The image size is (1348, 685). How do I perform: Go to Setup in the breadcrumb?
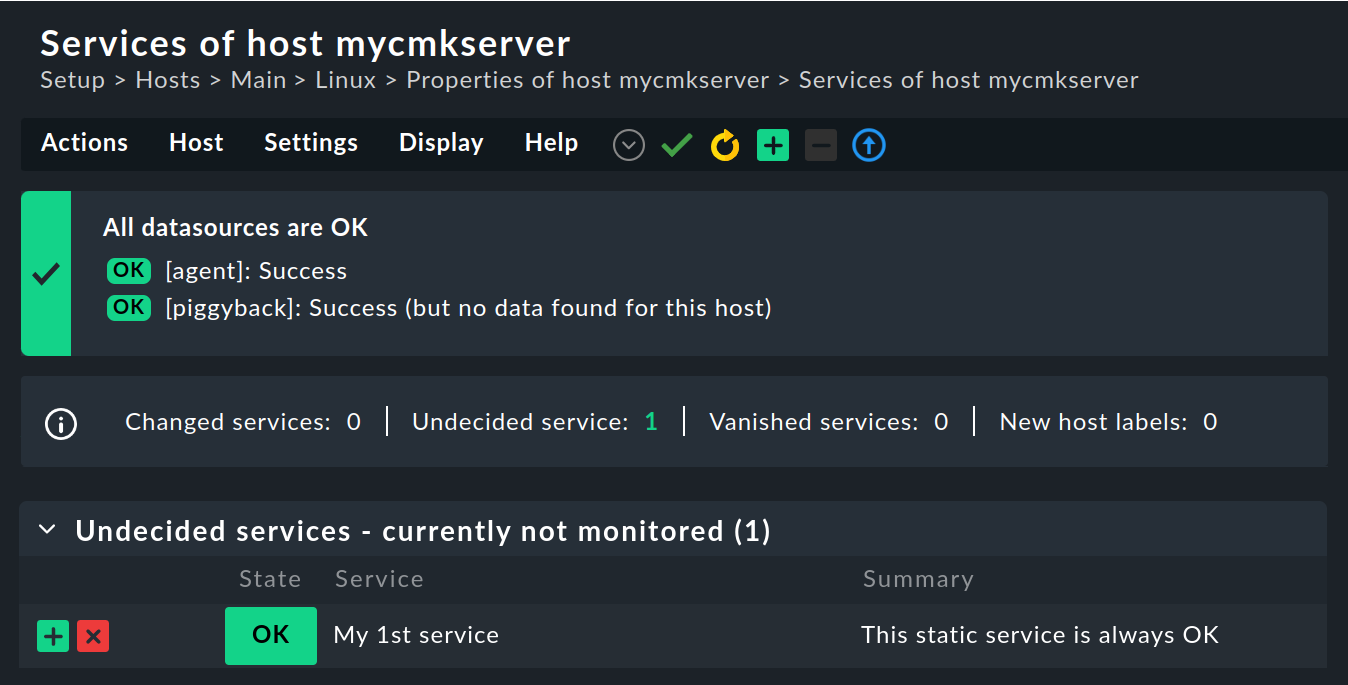click(x=72, y=80)
